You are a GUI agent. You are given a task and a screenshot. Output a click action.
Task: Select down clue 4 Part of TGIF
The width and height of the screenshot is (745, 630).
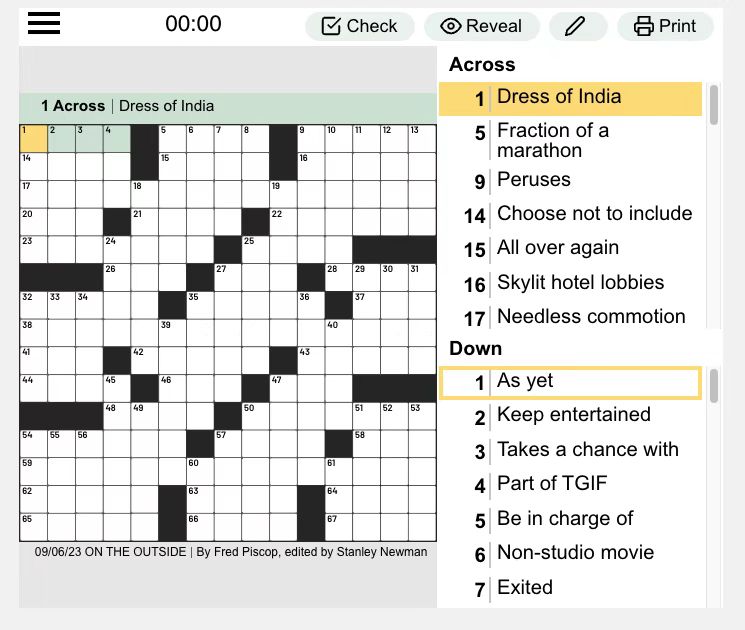[570, 484]
